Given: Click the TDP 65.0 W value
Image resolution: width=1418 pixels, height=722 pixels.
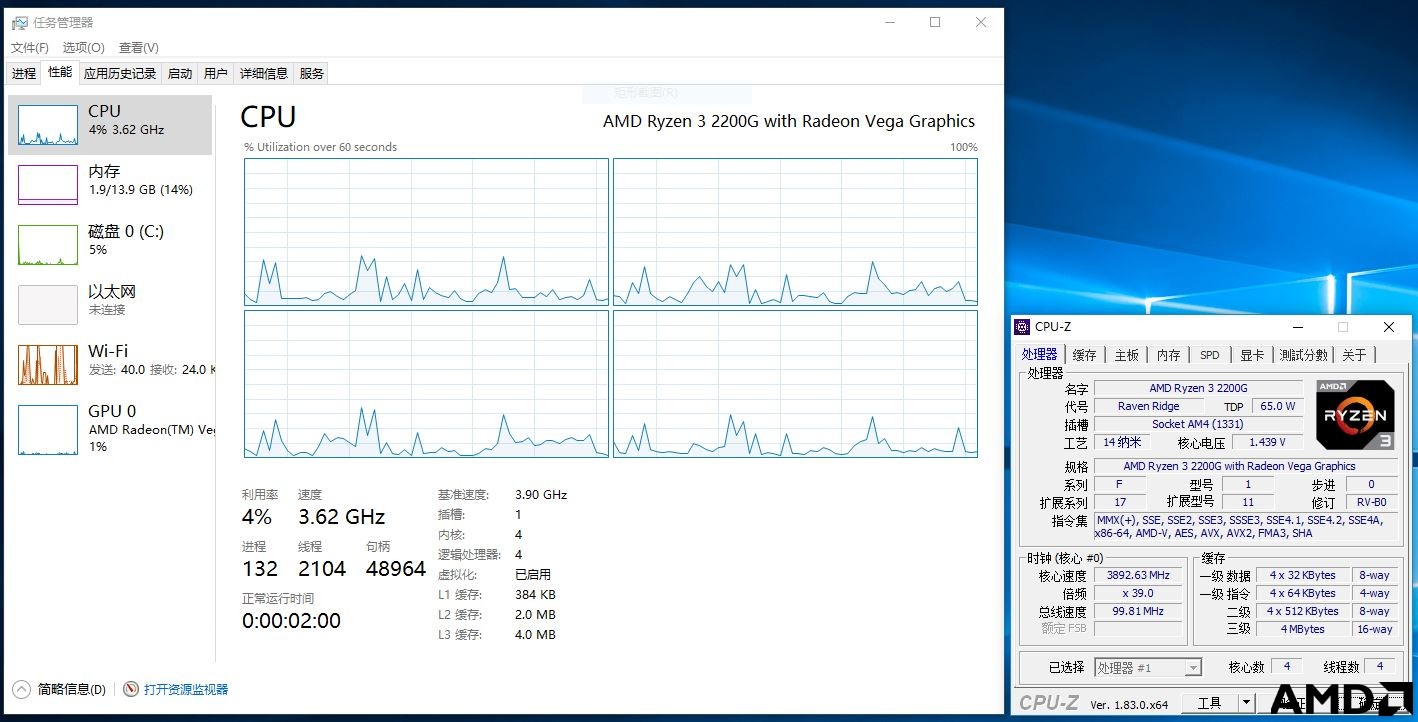Looking at the screenshot, I should click(x=1277, y=406).
